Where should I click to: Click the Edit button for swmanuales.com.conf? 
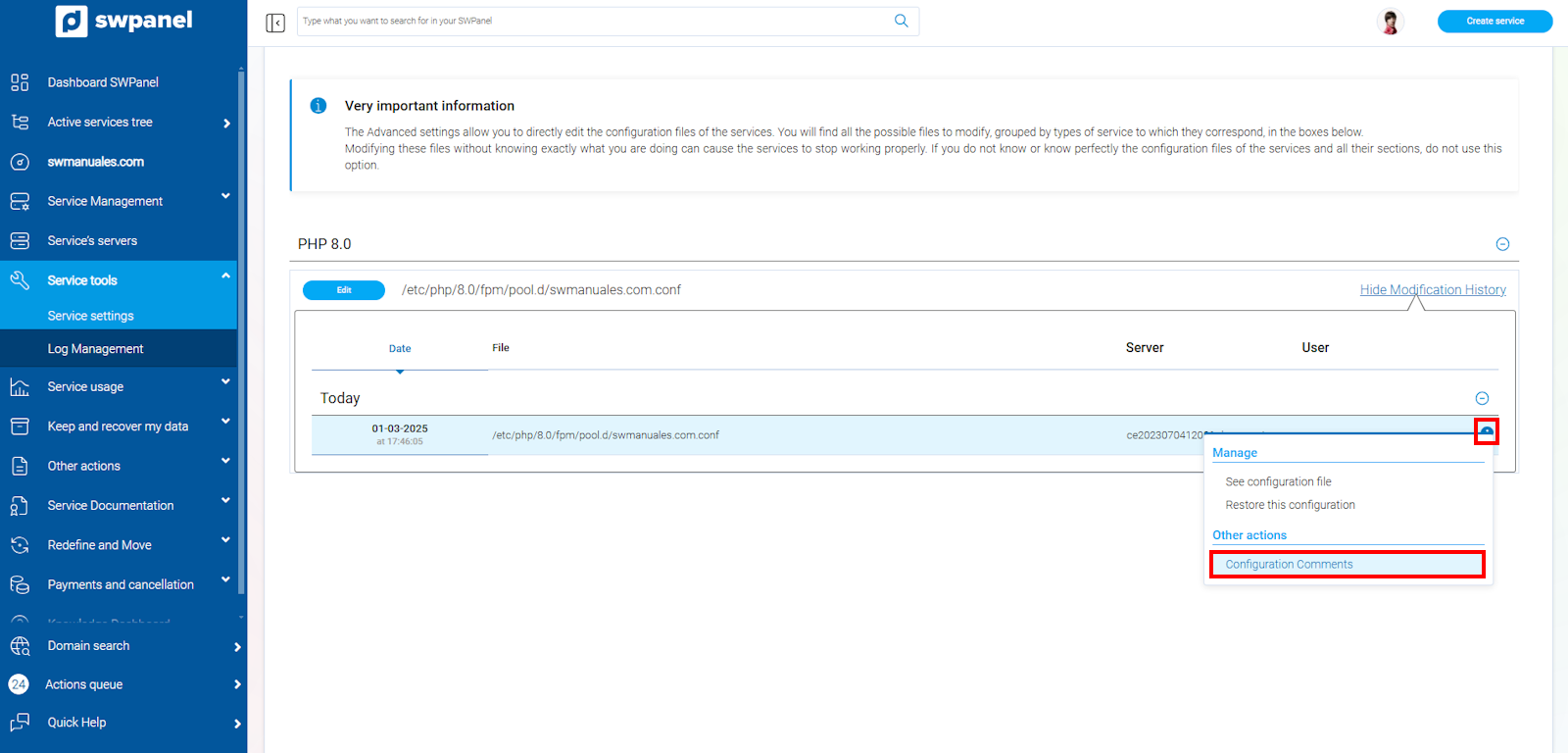344,290
